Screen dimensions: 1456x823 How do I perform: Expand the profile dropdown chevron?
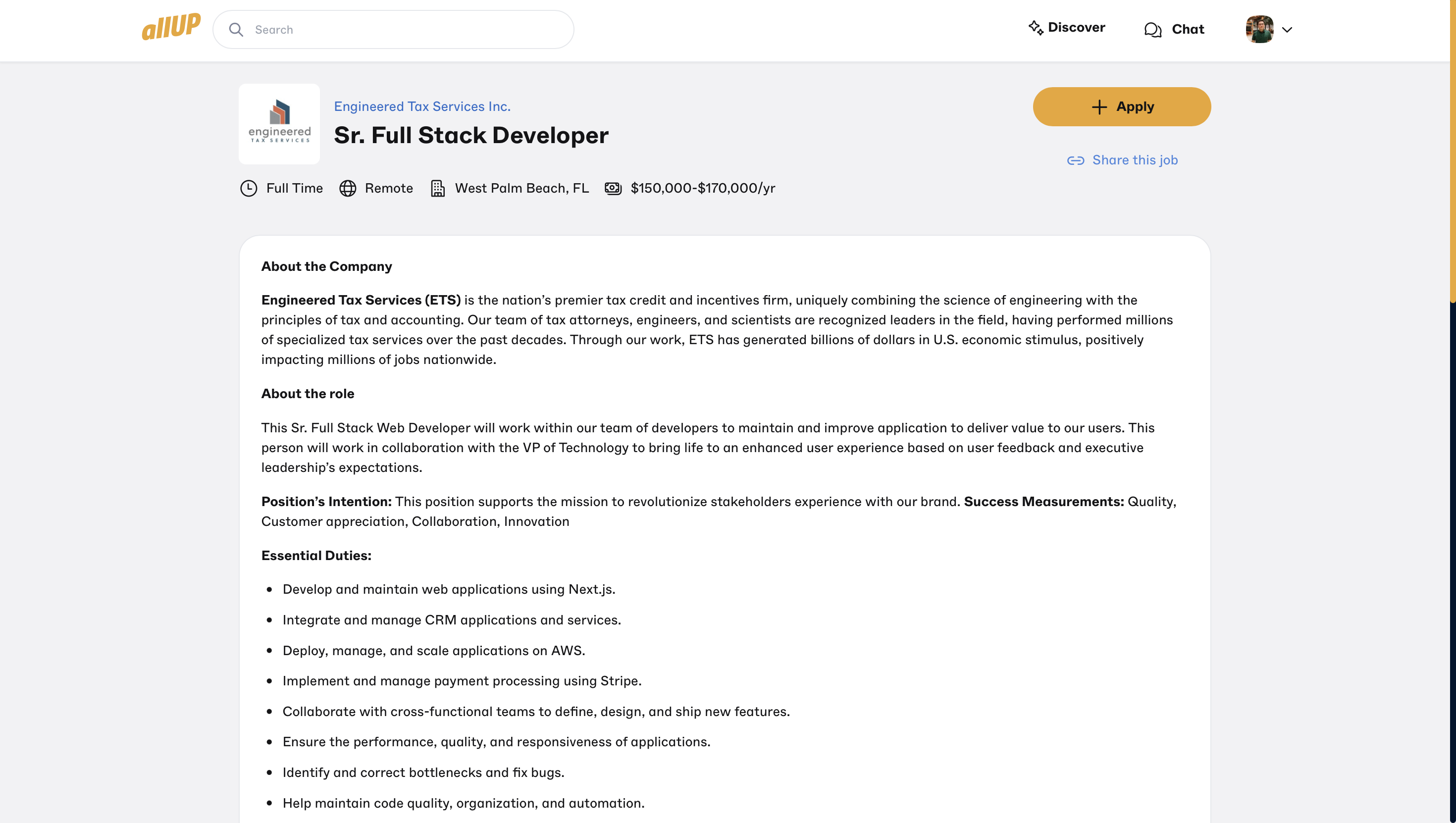click(x=1287, y=30)
